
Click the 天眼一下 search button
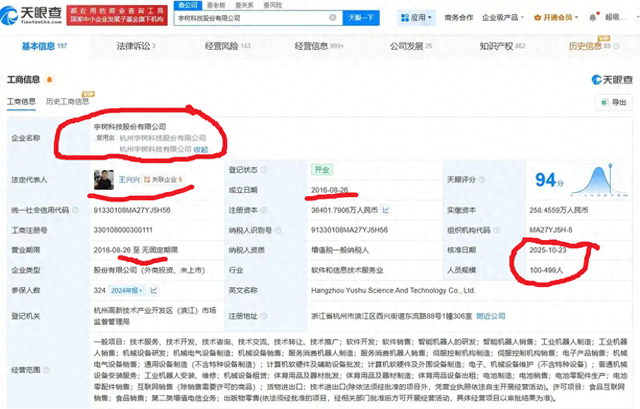361,18
